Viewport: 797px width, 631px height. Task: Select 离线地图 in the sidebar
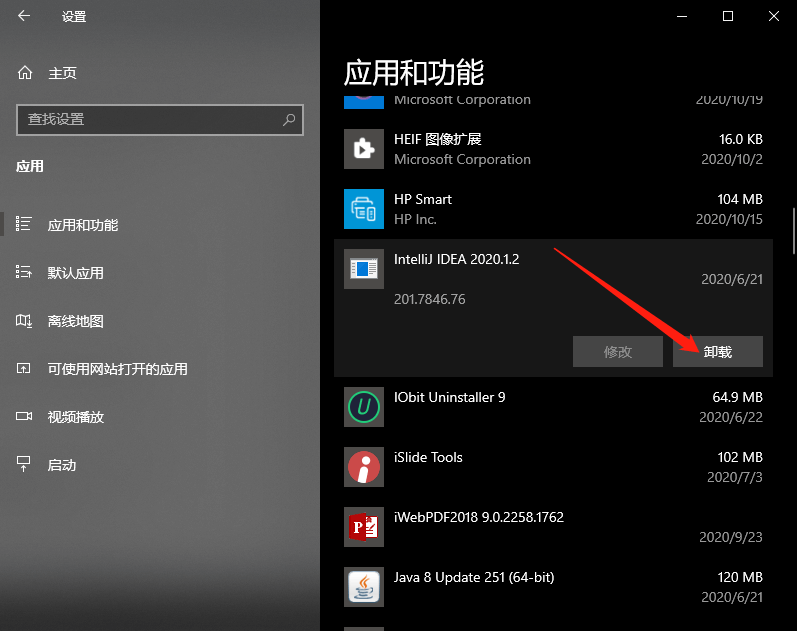pos(76,321)
